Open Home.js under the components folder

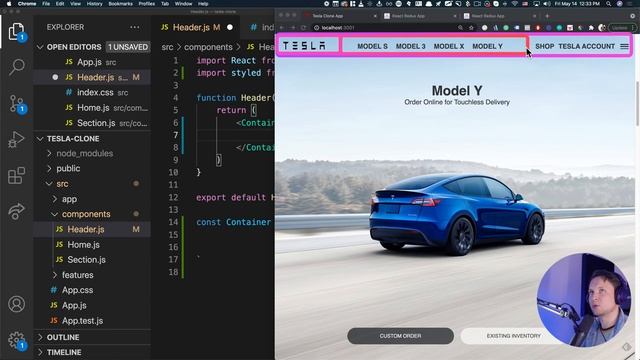83,245
